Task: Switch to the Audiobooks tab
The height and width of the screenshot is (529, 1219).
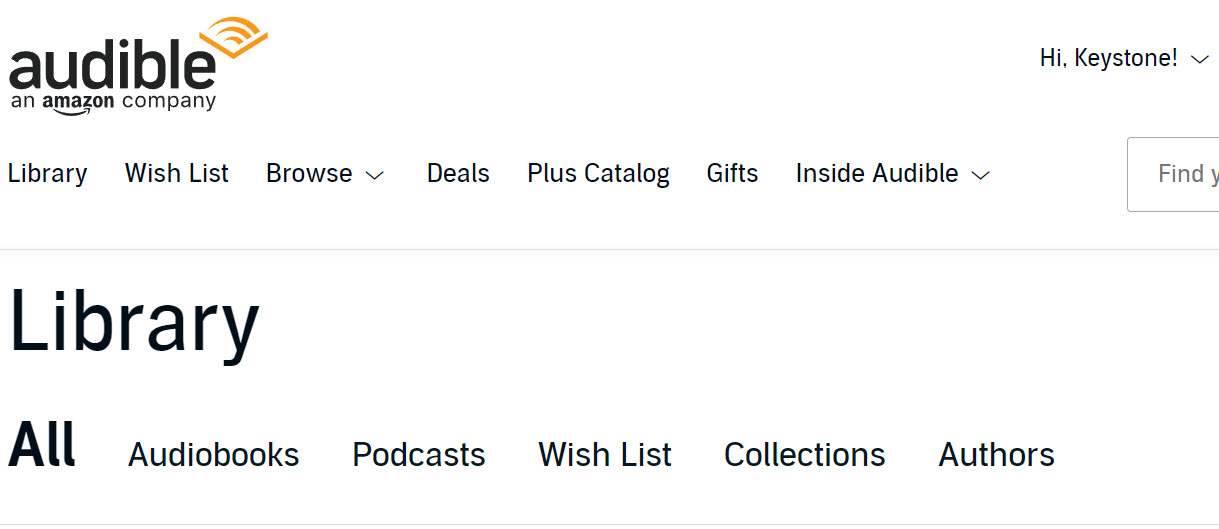Action: [214, 455]
